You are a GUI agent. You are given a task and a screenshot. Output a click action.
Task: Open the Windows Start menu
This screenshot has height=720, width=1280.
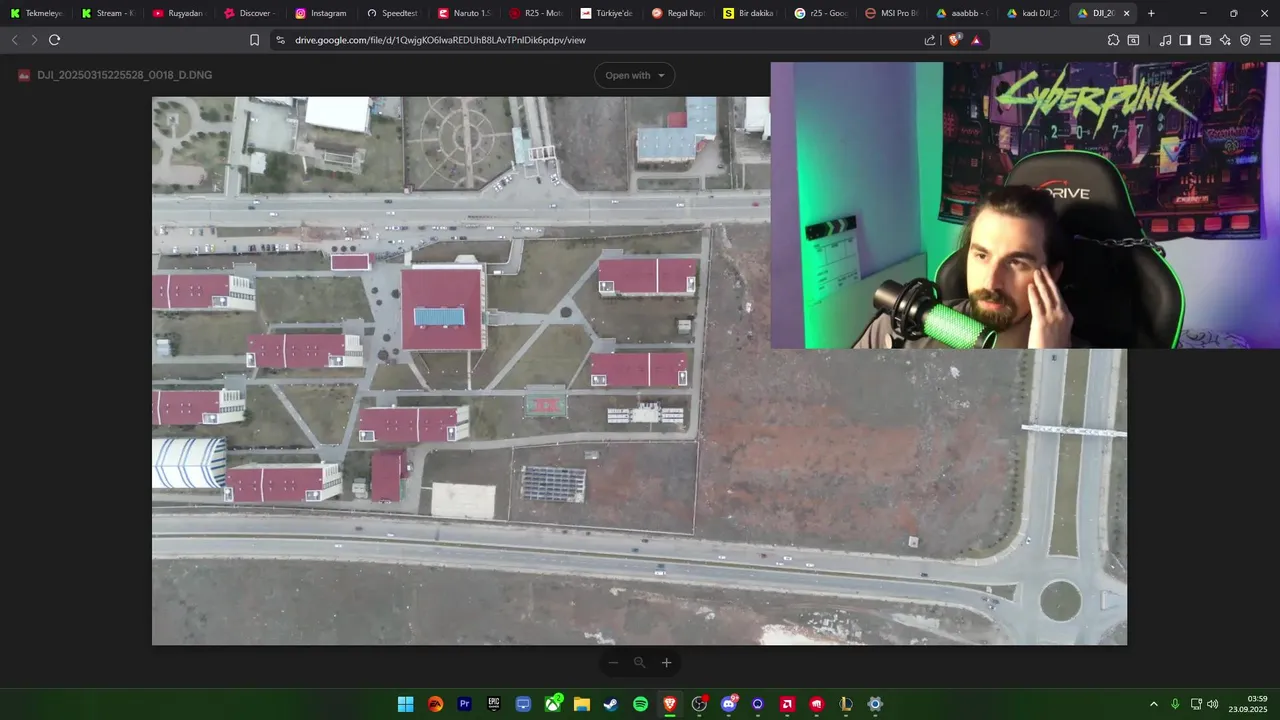[406, 704]
